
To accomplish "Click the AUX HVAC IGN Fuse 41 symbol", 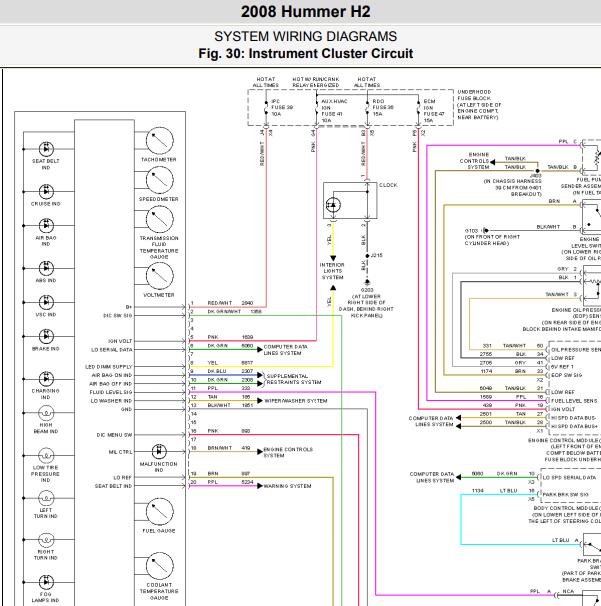I will [x=317, y=107].
